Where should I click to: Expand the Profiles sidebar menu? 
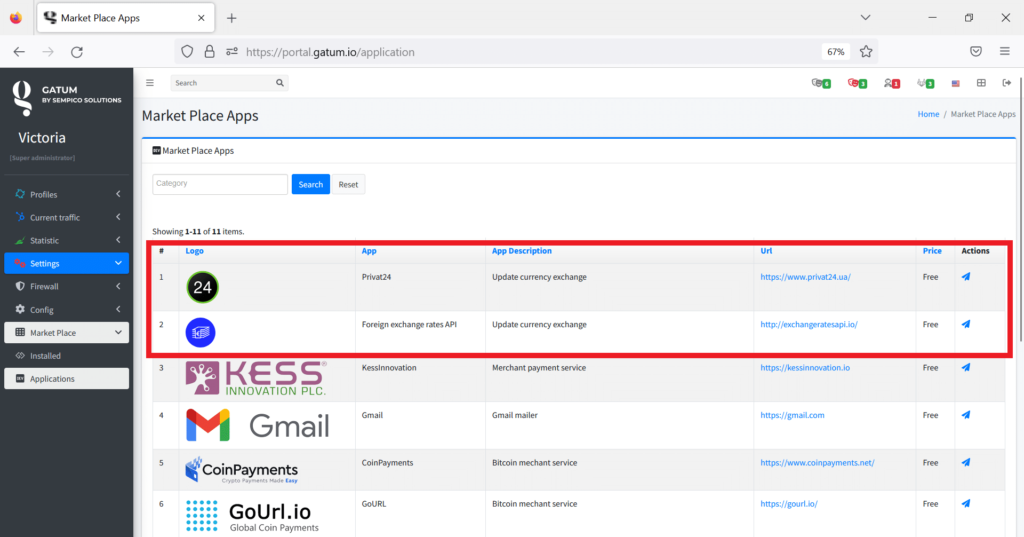tap(67, 194)
